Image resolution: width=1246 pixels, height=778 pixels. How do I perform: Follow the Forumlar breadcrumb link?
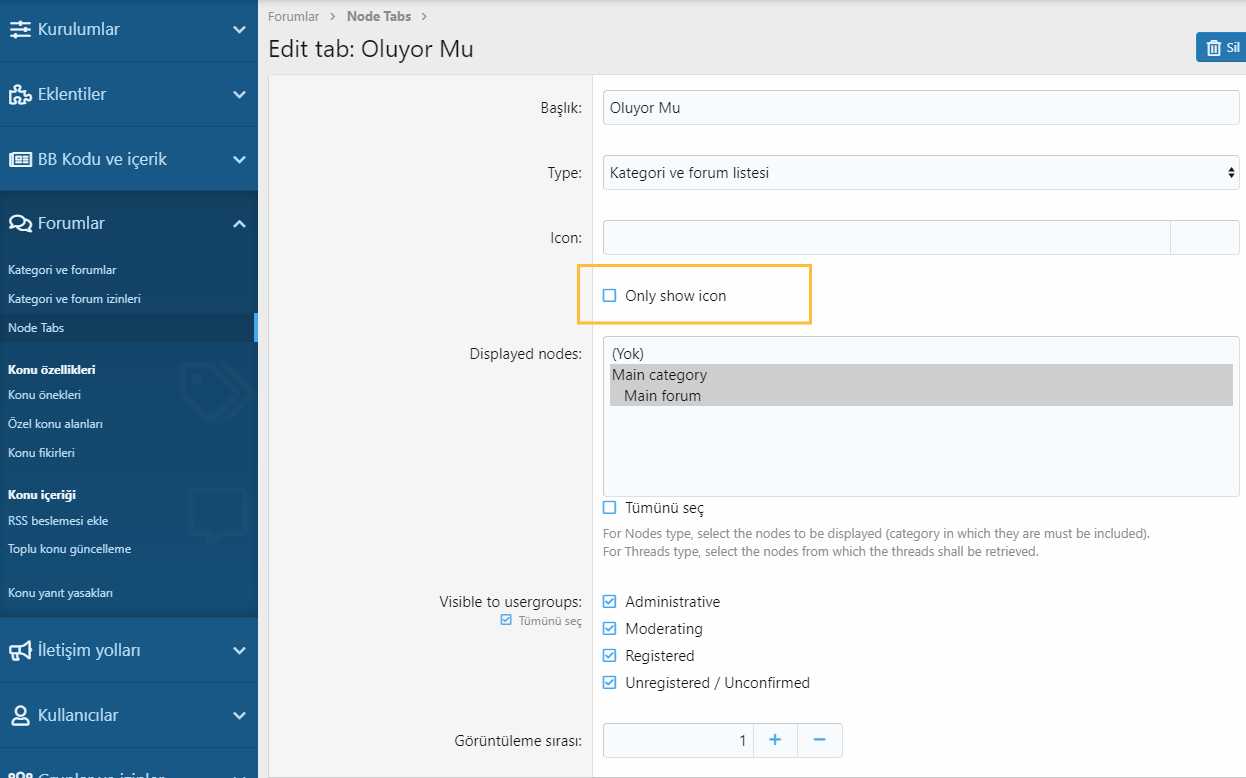point(294,17)
